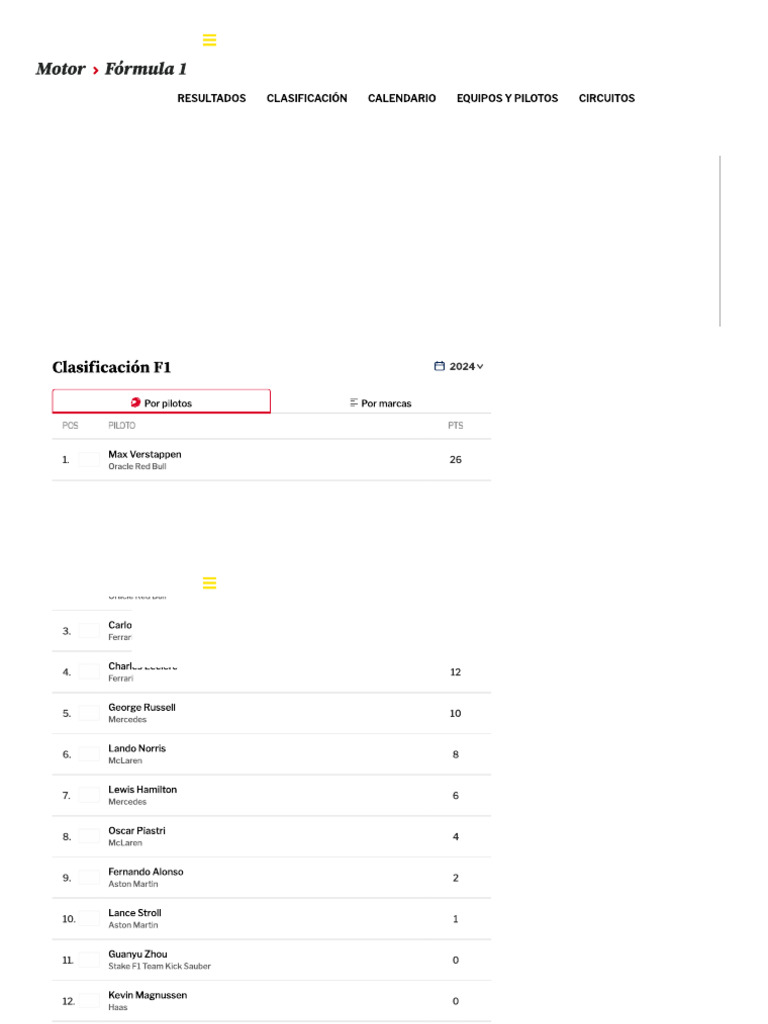Open the Circuitos navigation link
Image resolution: width=768 pixels, height=1024 pixels.
(607, 98)
